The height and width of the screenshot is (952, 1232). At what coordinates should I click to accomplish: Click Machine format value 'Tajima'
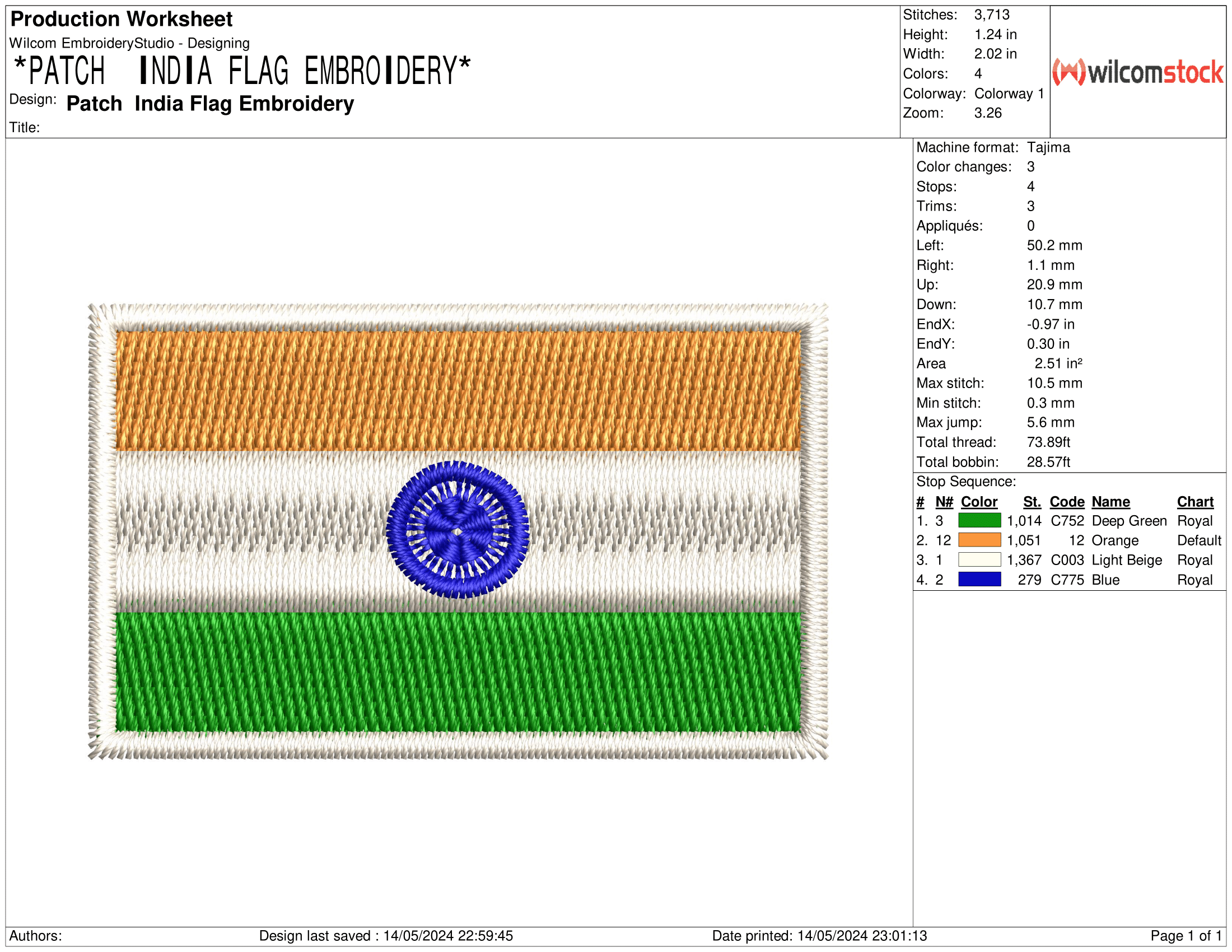pos(1048,148)
